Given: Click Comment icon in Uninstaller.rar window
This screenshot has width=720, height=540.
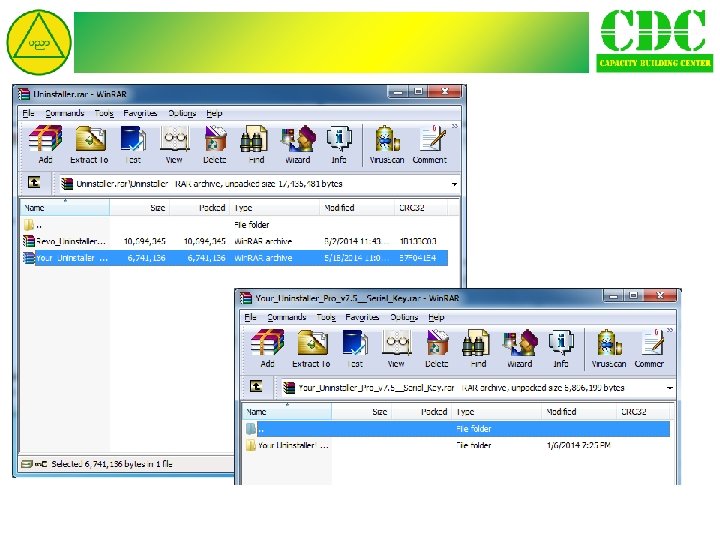Looking at the screenshot, I should 430,145.
